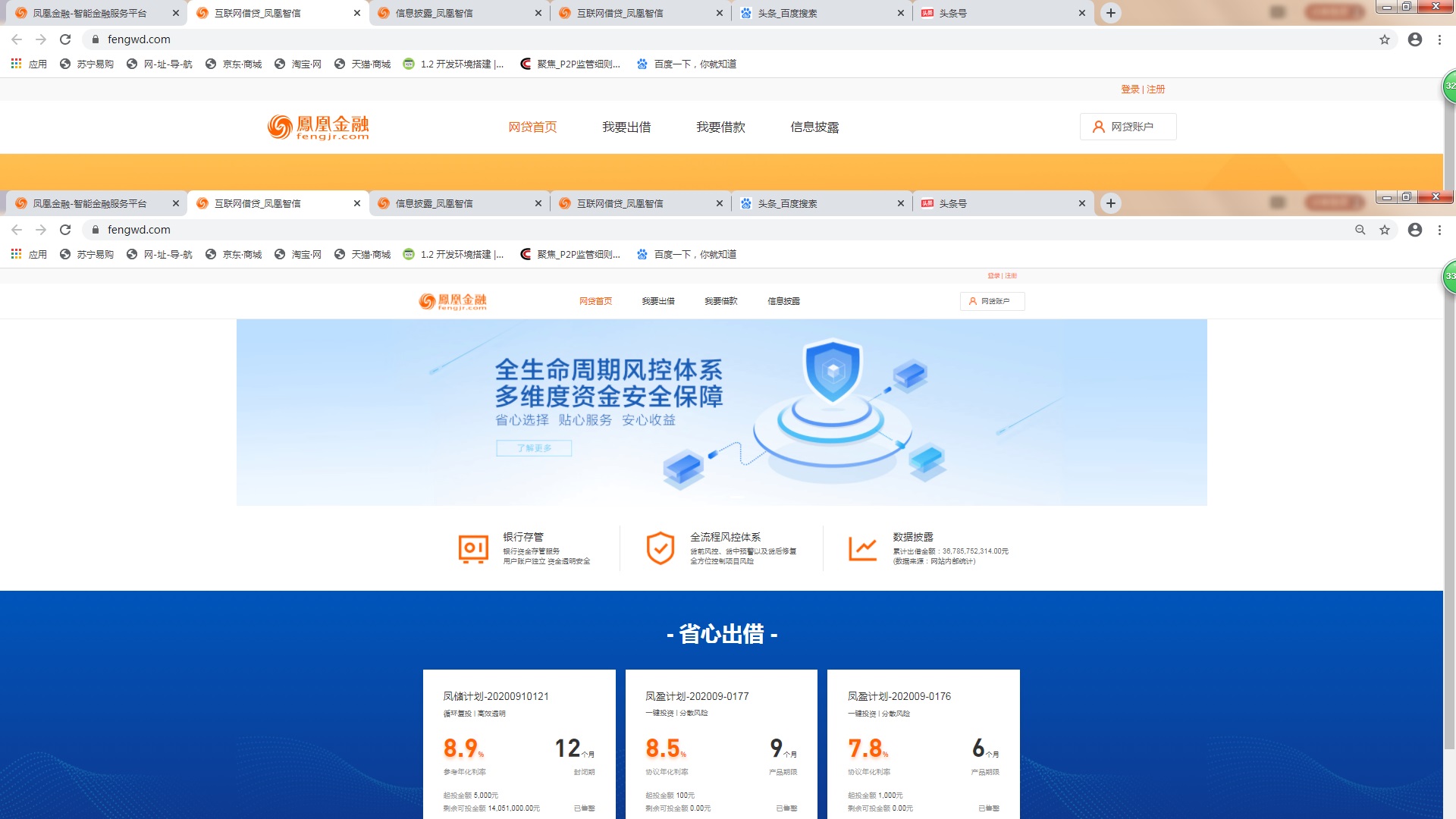Bookmark the page via the star icon
Viewport: 1456px width, 819px height.
coord(1385,229)
